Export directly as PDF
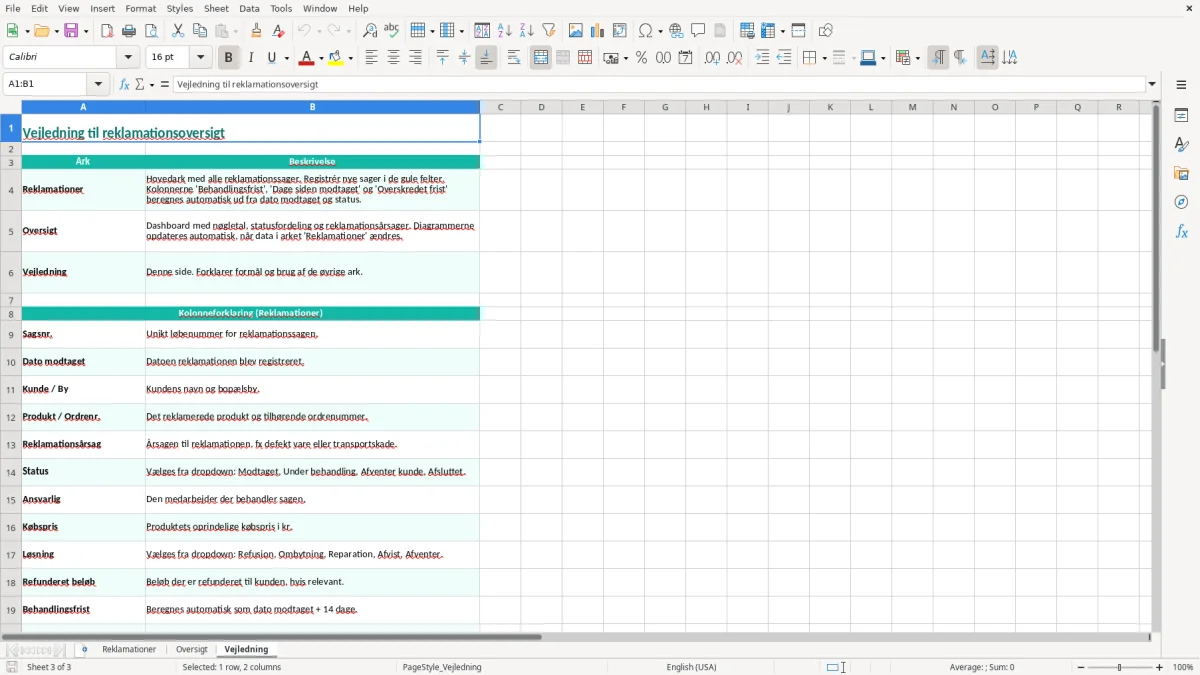Screen dimensions: 1200x675 (x=107, y=31)
